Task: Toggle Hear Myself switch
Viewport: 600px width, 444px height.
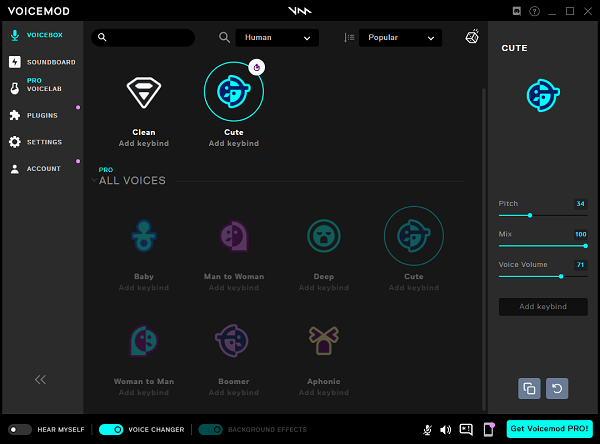Action: [x=19, y=429]
